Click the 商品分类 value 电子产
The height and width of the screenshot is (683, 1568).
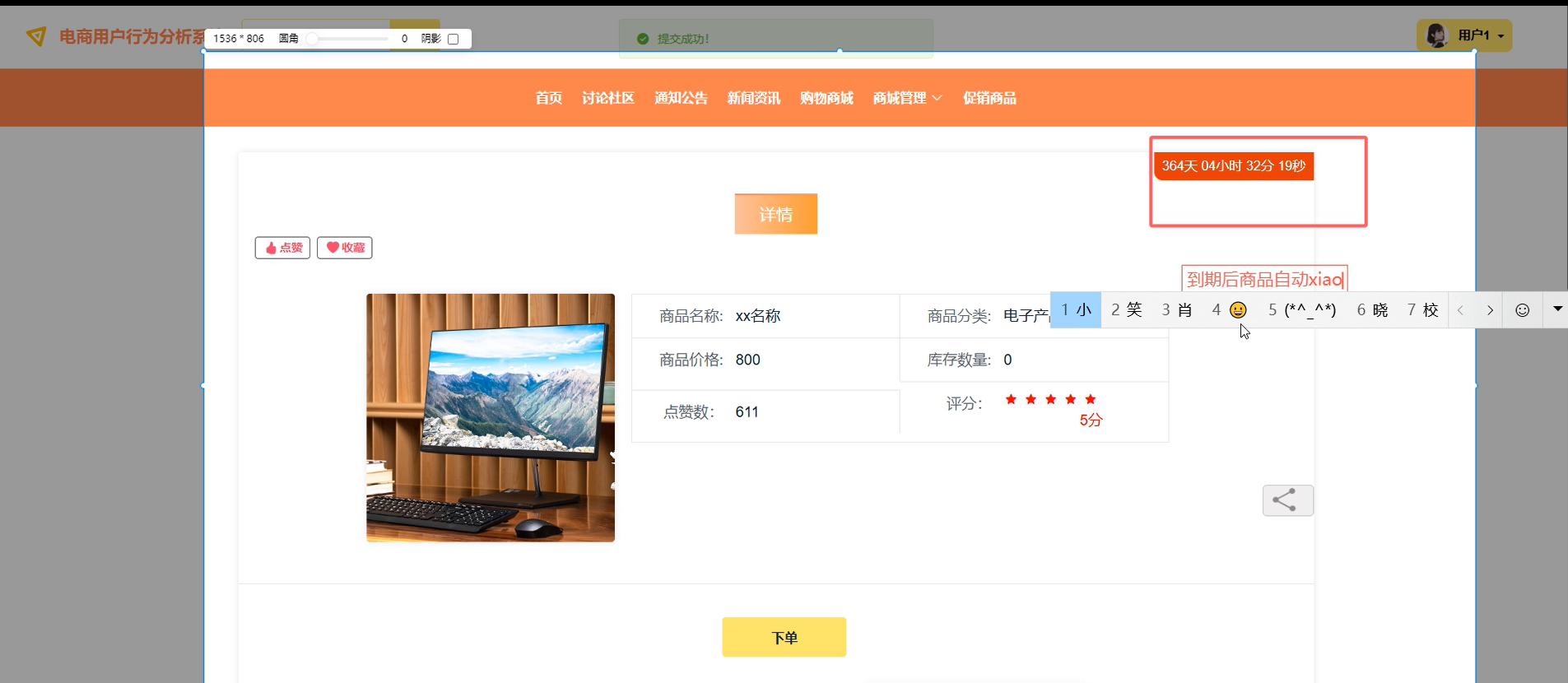click(x=1026, y=316)
